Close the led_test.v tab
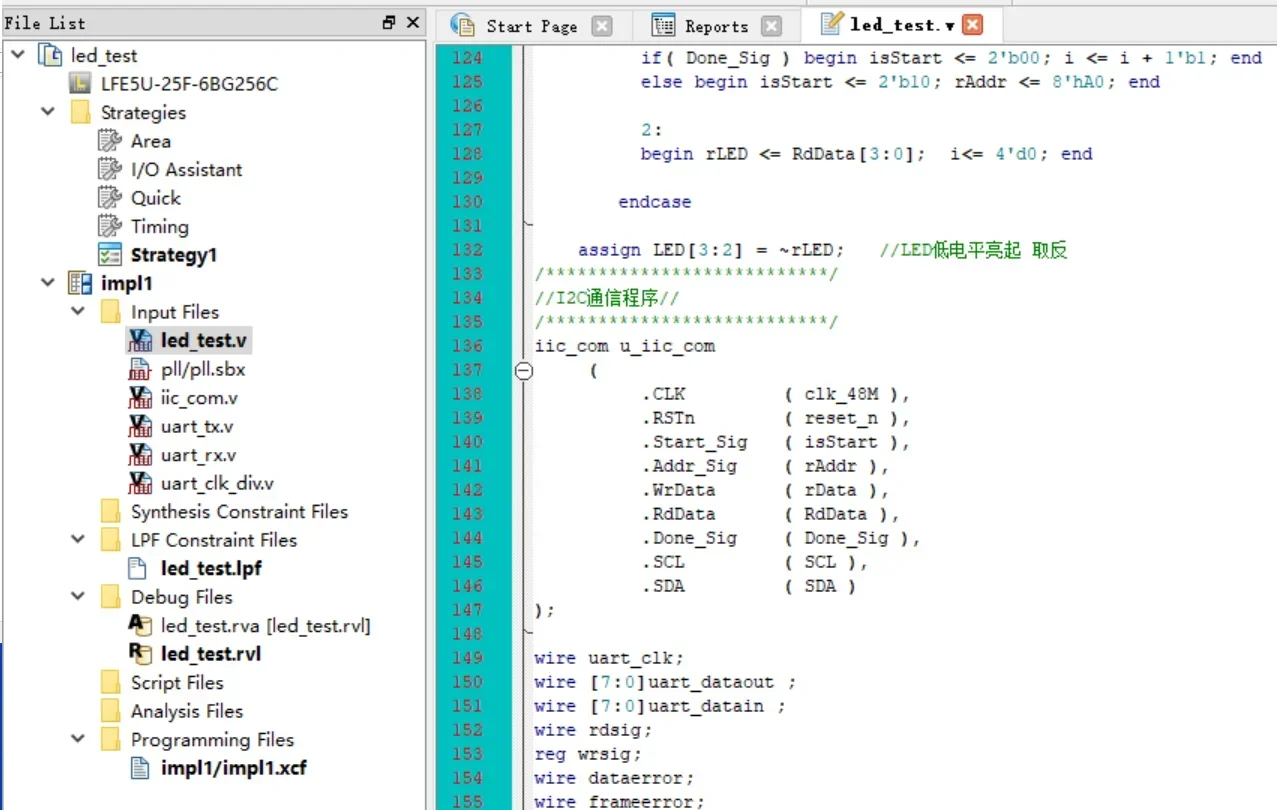1277x810 pixels. (x=972, y=26)
